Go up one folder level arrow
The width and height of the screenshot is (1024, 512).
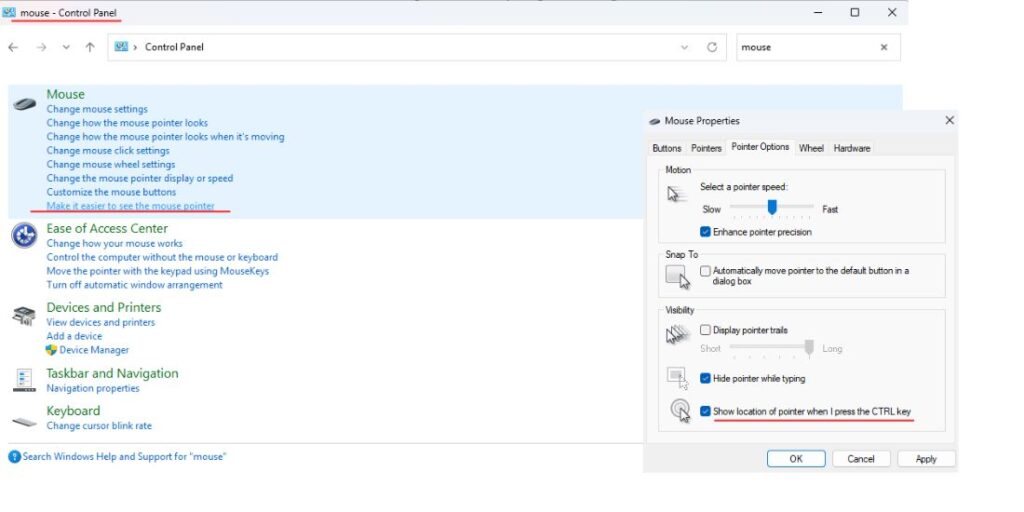90,47
